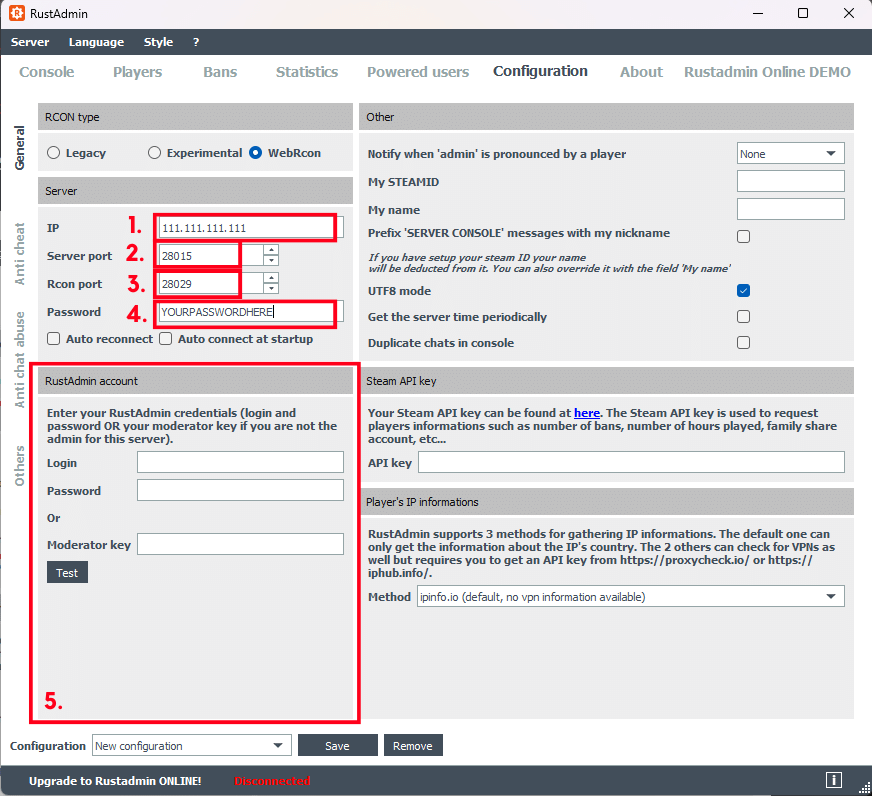Click the RustAdmin app logo icon
Screen dimensions: 872x796
tap(17, 13)
